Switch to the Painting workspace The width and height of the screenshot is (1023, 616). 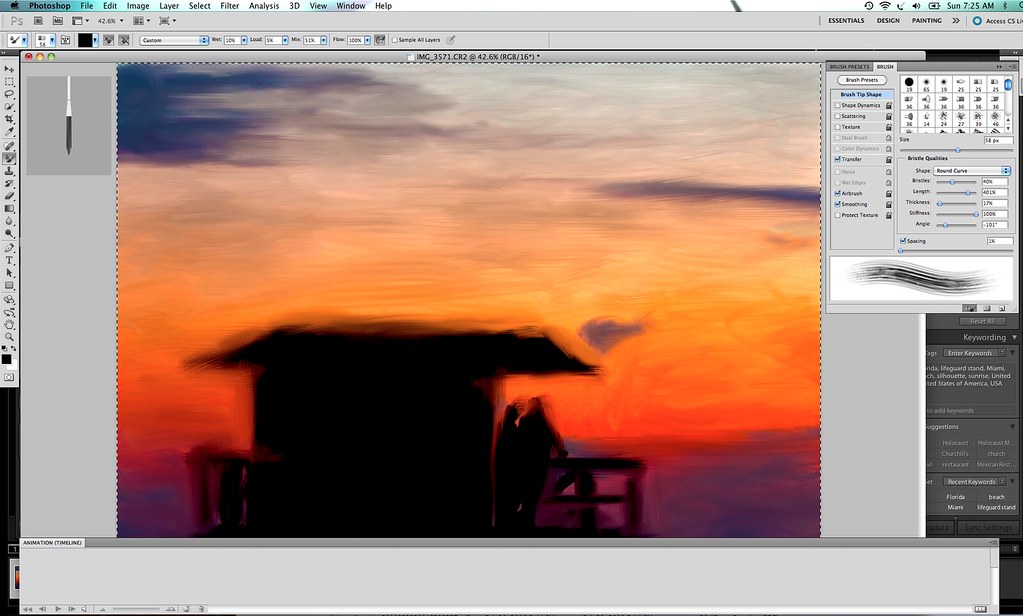click(927, 19)
